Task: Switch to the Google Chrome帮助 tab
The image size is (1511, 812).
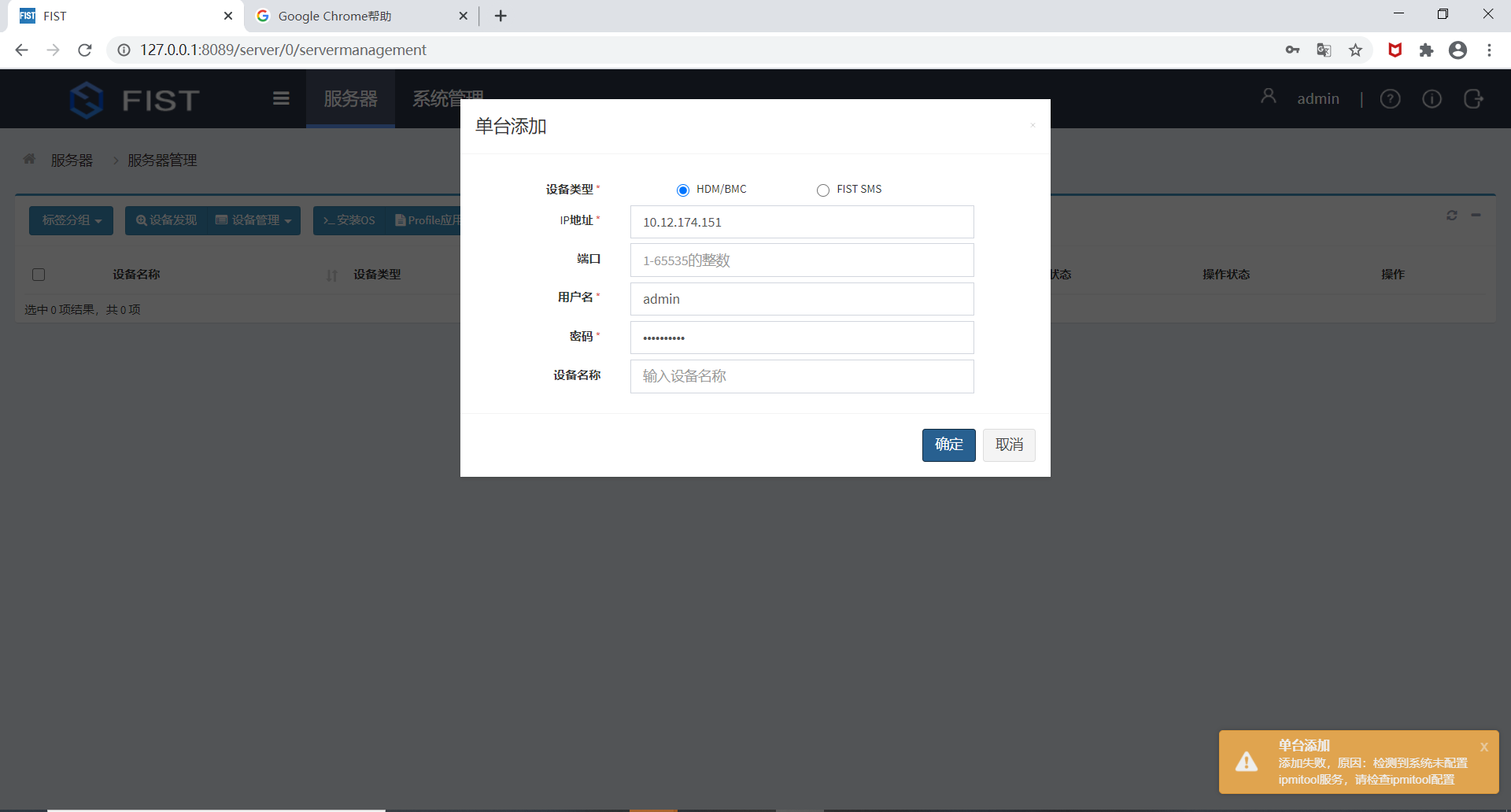Action: point(362,16)
